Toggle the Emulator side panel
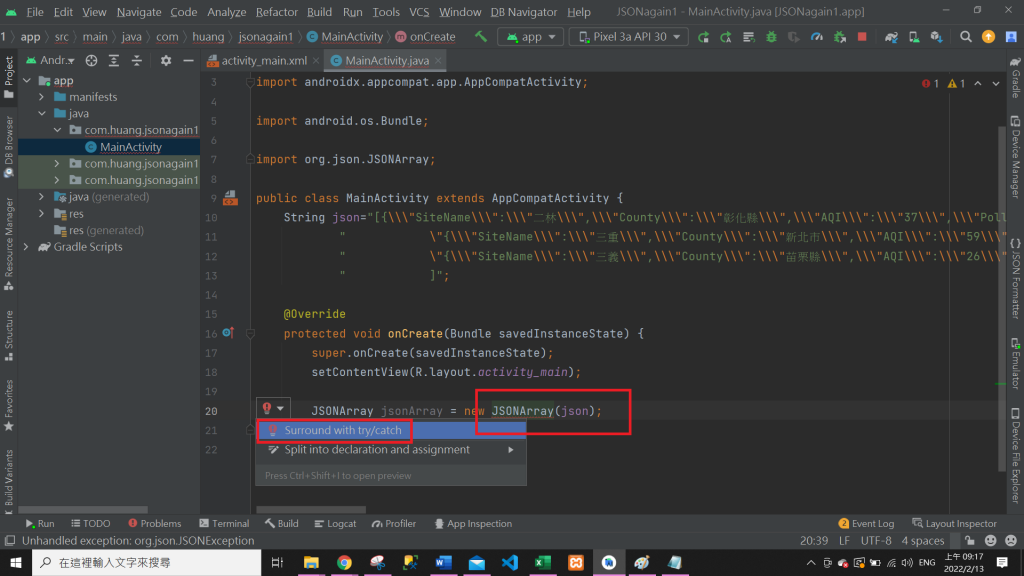The image size is (1024, 576). point(1016,362)
